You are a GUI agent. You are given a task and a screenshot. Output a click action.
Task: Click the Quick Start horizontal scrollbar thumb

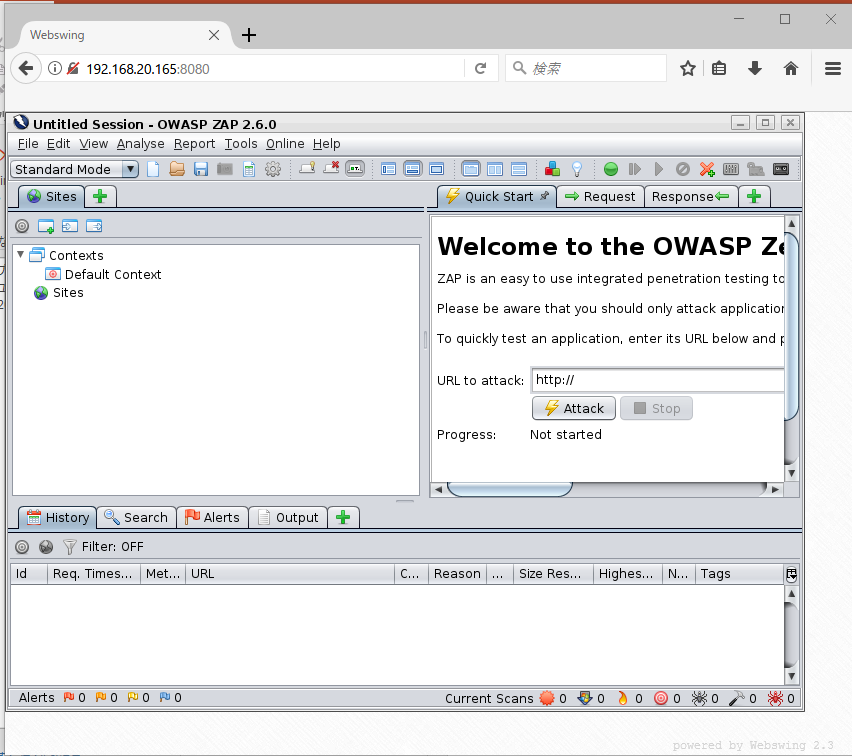coord(510,489)
